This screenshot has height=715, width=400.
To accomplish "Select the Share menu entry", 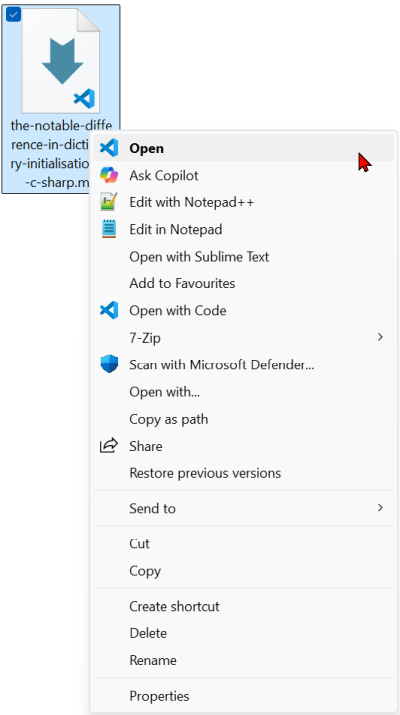I will coord(244,446).
